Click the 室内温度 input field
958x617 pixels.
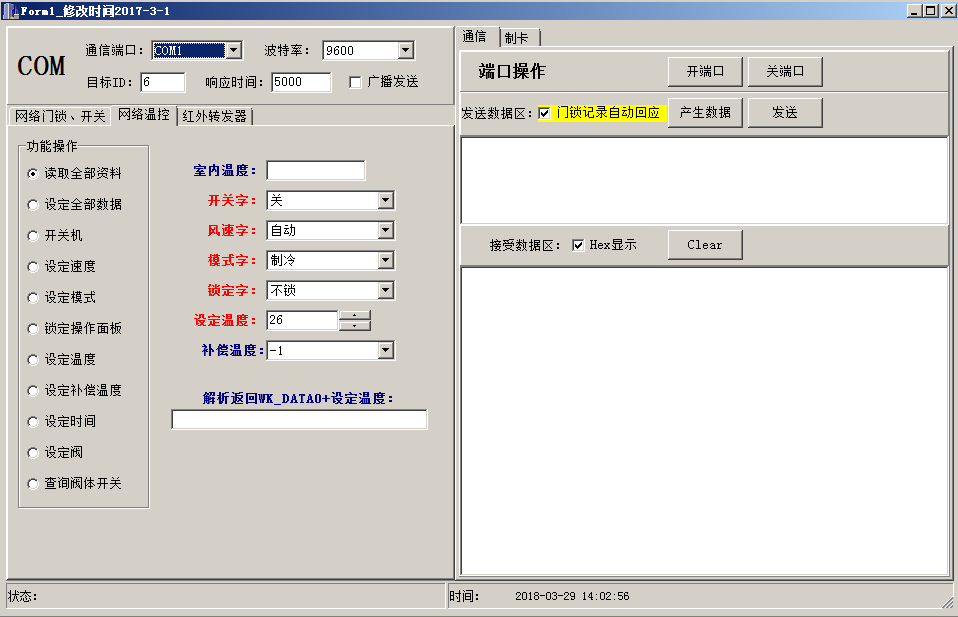(x=315, y=171)
